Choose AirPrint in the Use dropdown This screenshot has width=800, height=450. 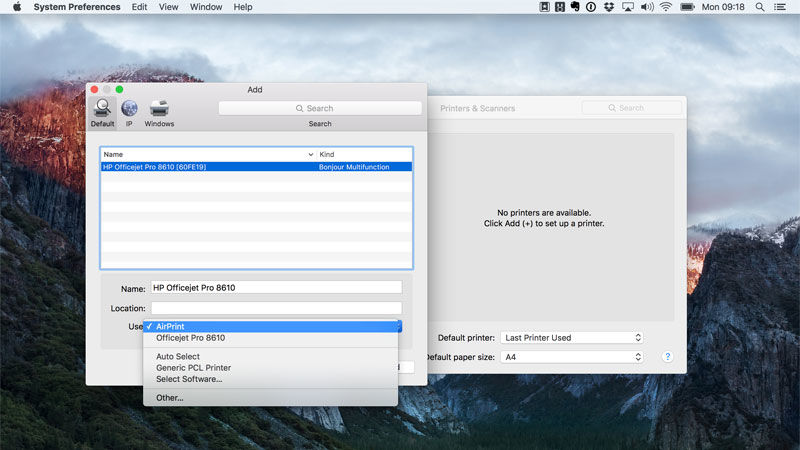click(271, 327)
